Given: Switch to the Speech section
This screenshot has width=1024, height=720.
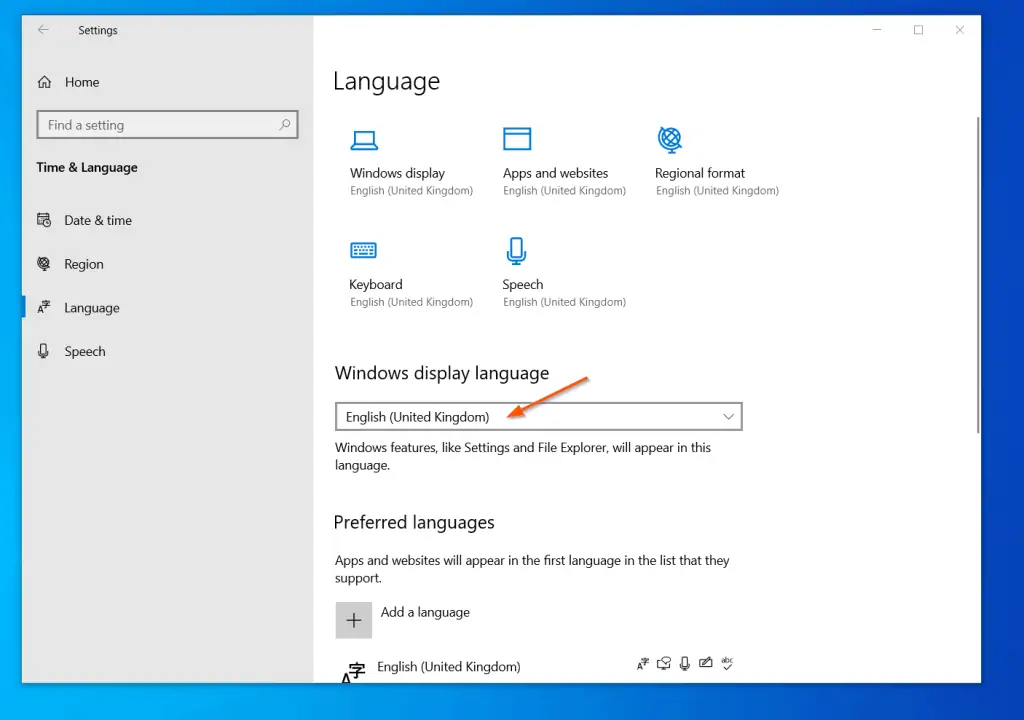Looking at the screenshot, I should tap(85, 351).
